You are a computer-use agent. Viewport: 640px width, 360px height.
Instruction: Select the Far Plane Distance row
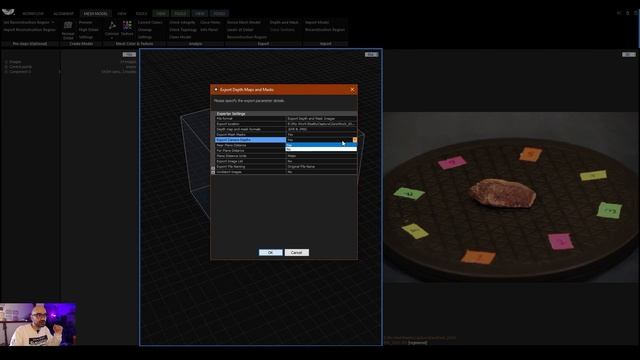click(x=250, y=151)
